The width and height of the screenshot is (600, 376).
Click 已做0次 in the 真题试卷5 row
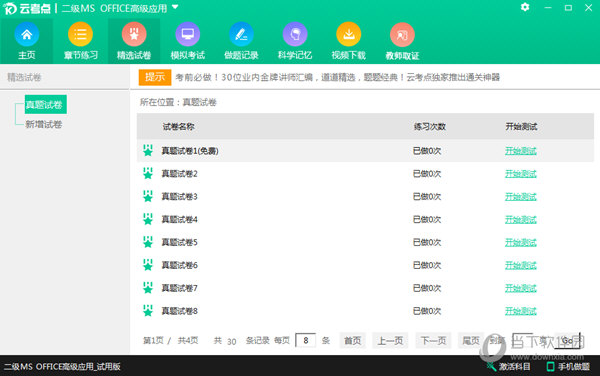(427, 243)
